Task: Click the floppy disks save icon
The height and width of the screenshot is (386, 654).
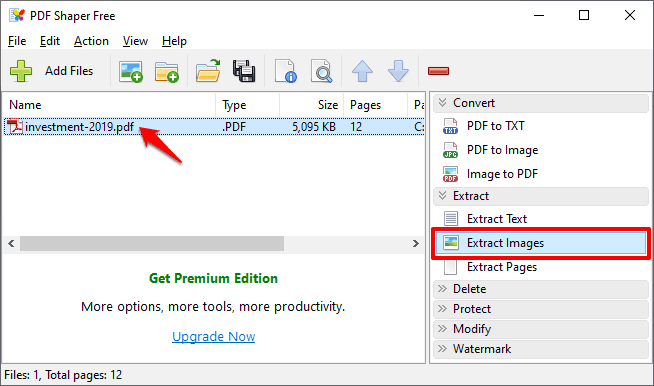Action: click(x=244, y=71)
